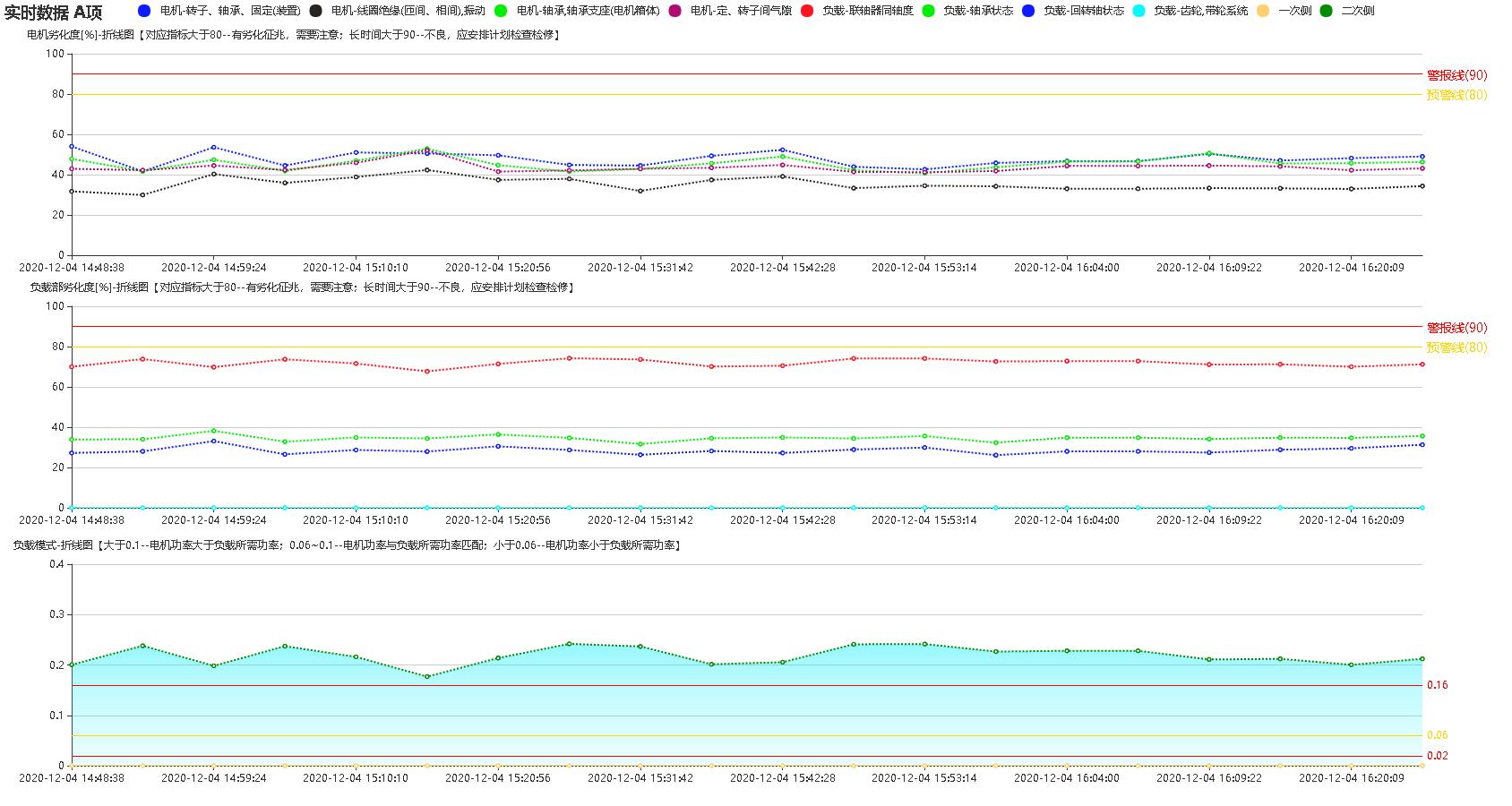Select first dark-green point in load mode chart
The image size is (1512, 806).
72,665
